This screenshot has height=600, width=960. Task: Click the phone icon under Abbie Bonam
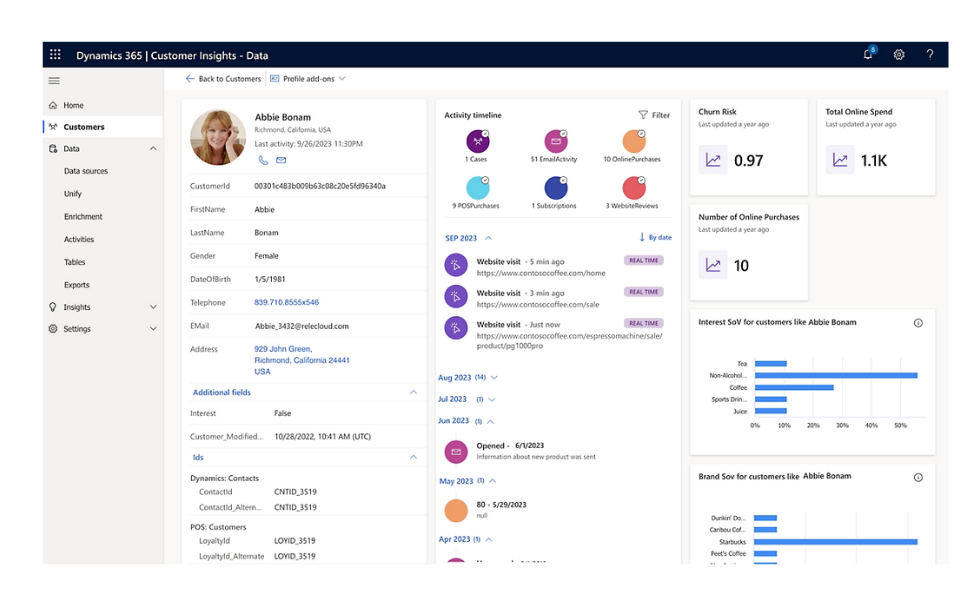263,160
